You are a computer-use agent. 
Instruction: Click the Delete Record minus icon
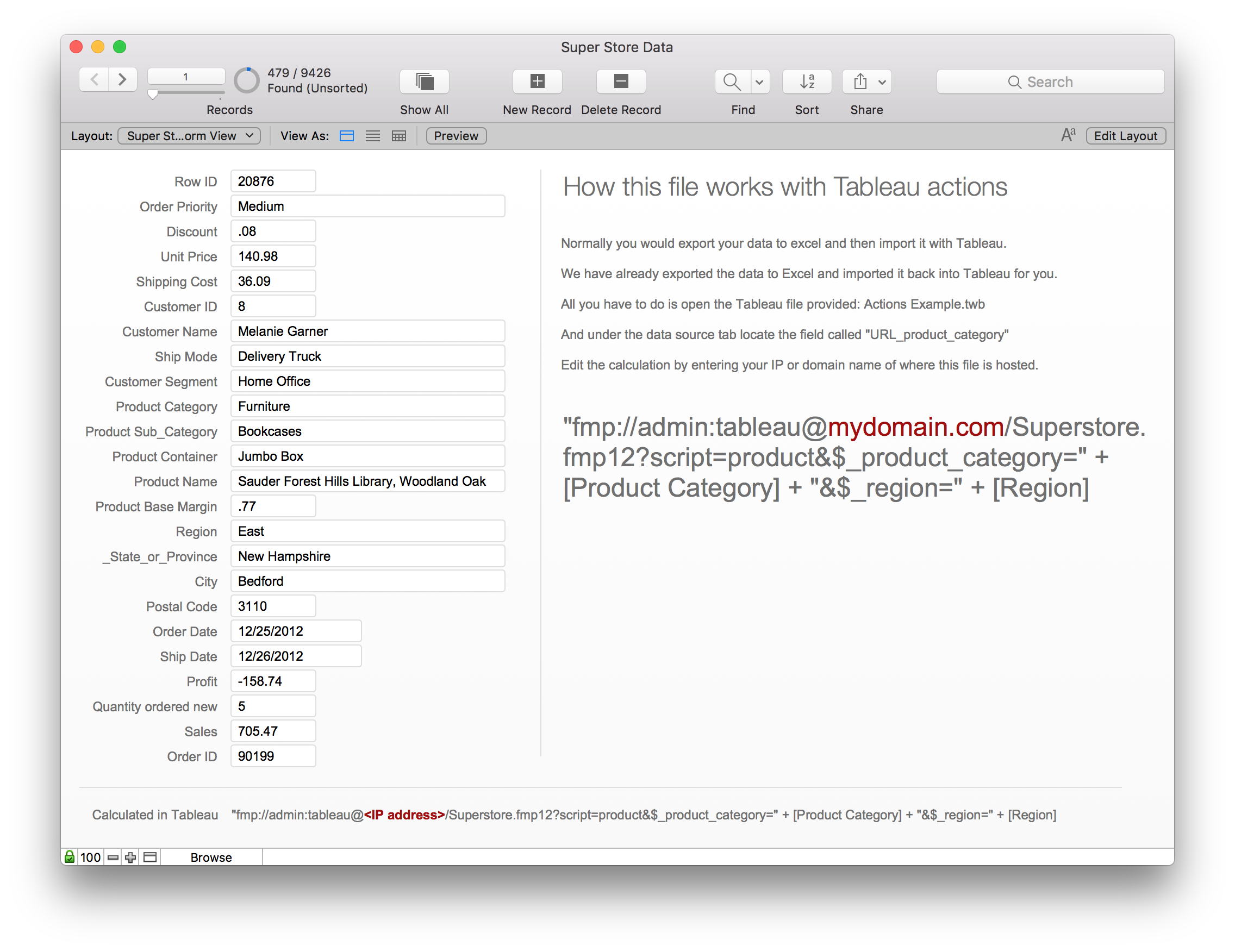pos(620,82)
